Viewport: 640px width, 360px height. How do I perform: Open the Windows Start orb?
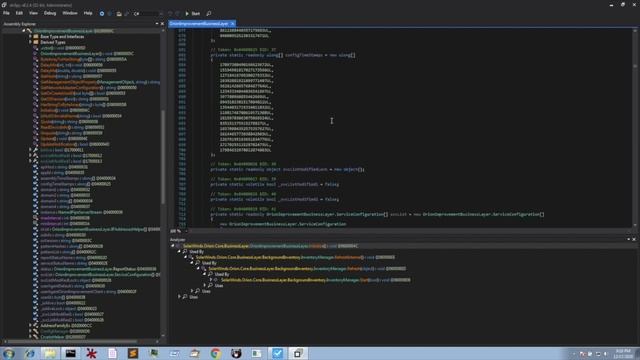coord(9,353)
